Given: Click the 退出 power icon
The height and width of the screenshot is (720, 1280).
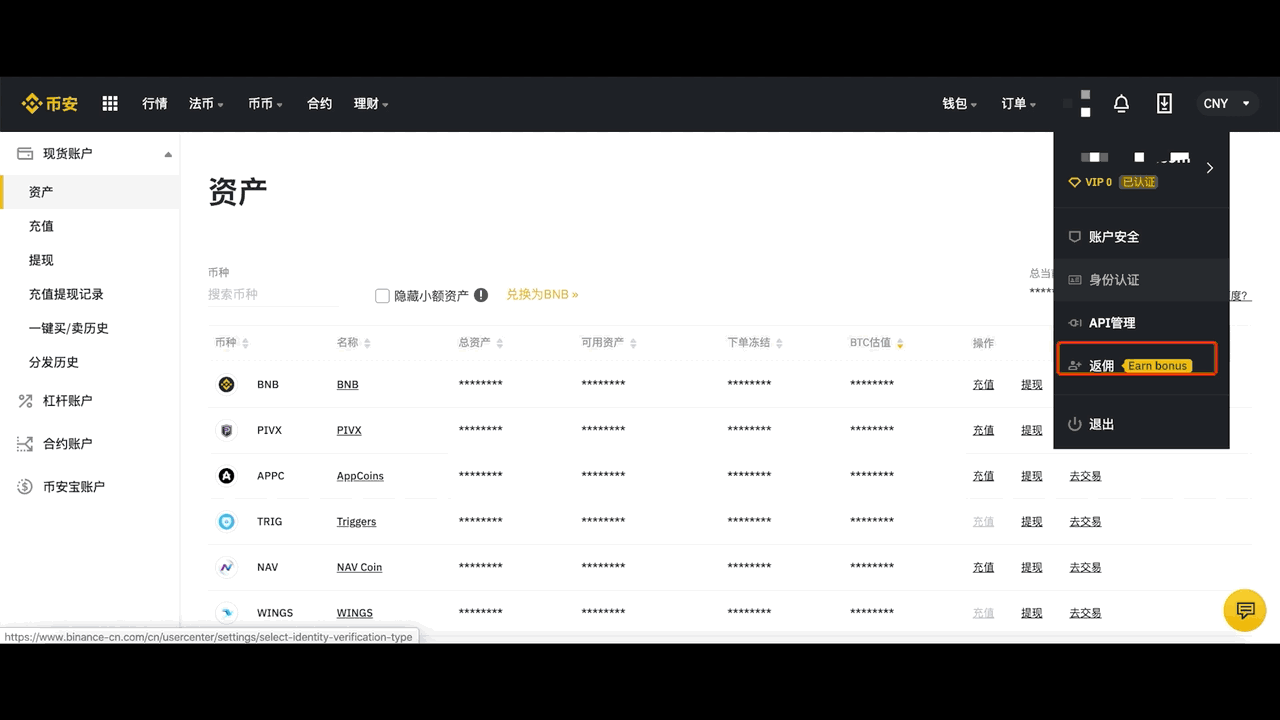Looking at the screenshot, I should [1075, 424].
